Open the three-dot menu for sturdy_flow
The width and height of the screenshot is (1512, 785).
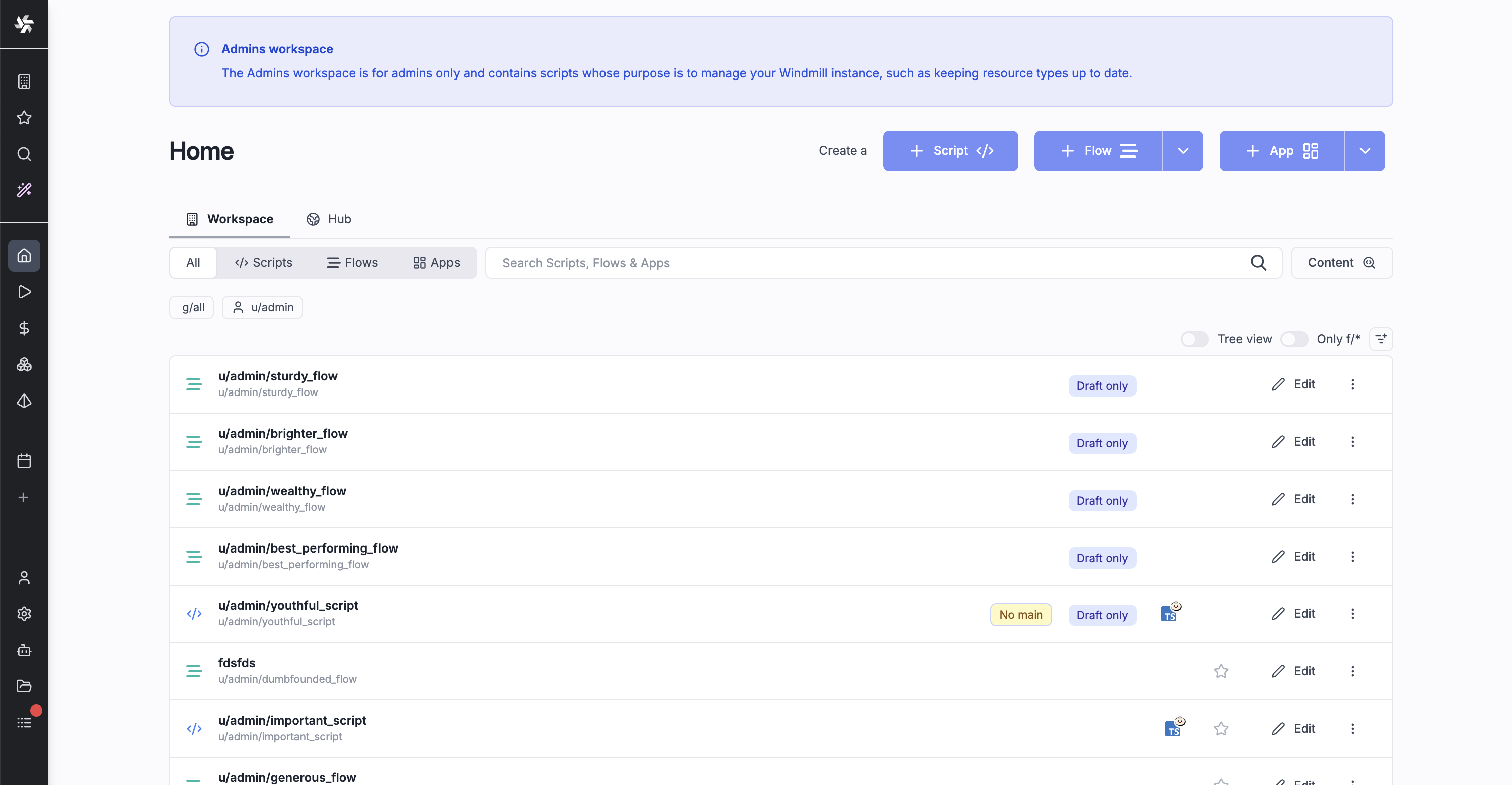click(1352, 384)
